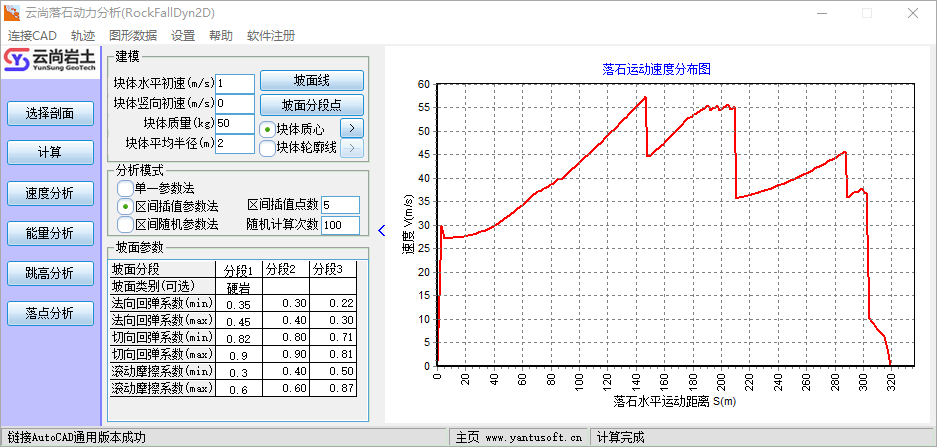Click the 硬岩 slope category cell
Screen dimensions: 937x447
click(x=238, y=287)
